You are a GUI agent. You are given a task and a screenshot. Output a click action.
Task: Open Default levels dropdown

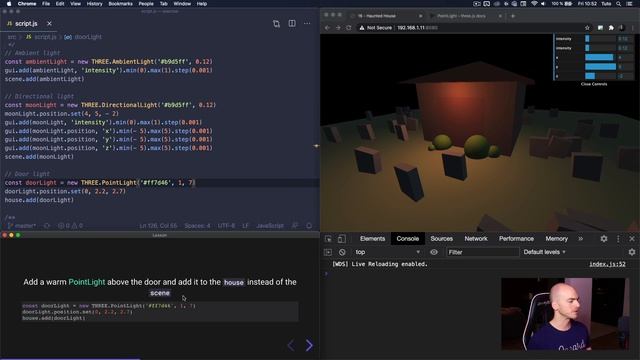544,252
